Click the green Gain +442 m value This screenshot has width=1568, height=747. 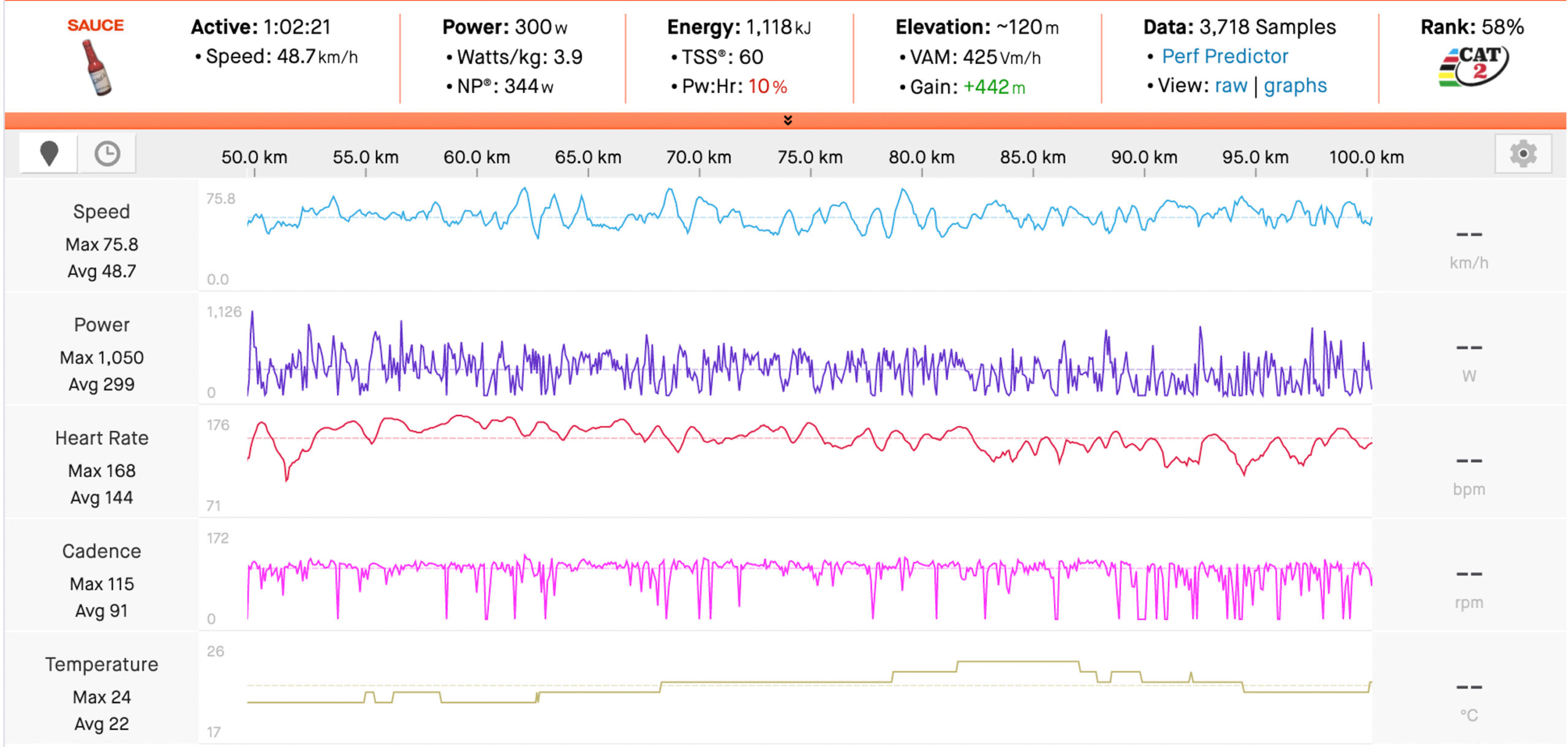(x=994, y=87)
